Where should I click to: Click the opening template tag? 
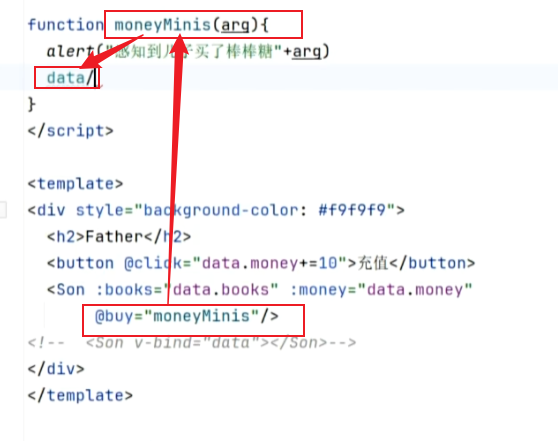[x=75, y=184]
